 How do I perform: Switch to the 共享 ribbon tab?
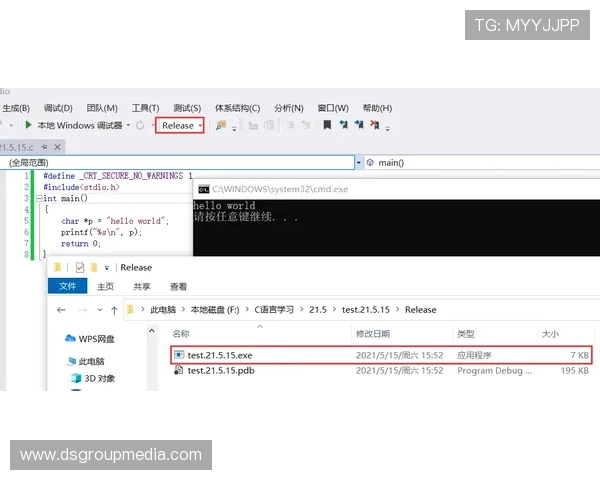(142, 286)
